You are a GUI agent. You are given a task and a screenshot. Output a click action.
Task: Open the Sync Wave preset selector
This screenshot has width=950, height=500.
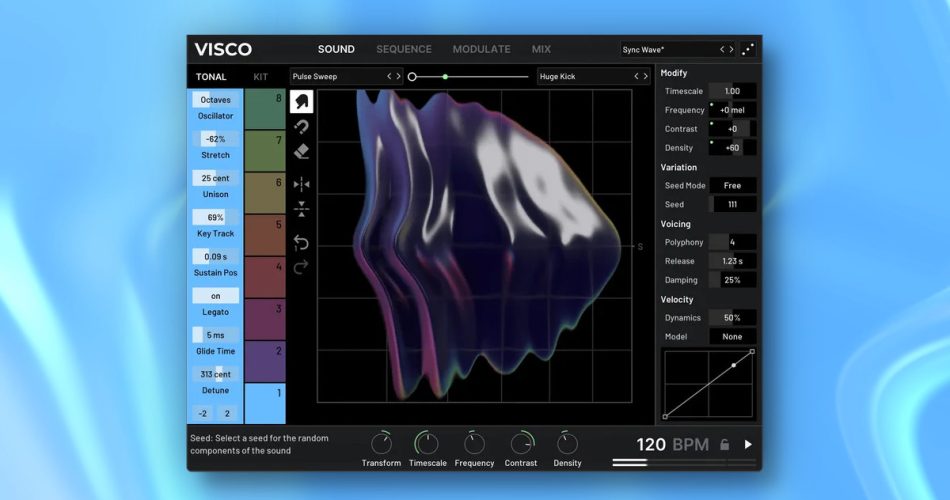tap(668, 49)
